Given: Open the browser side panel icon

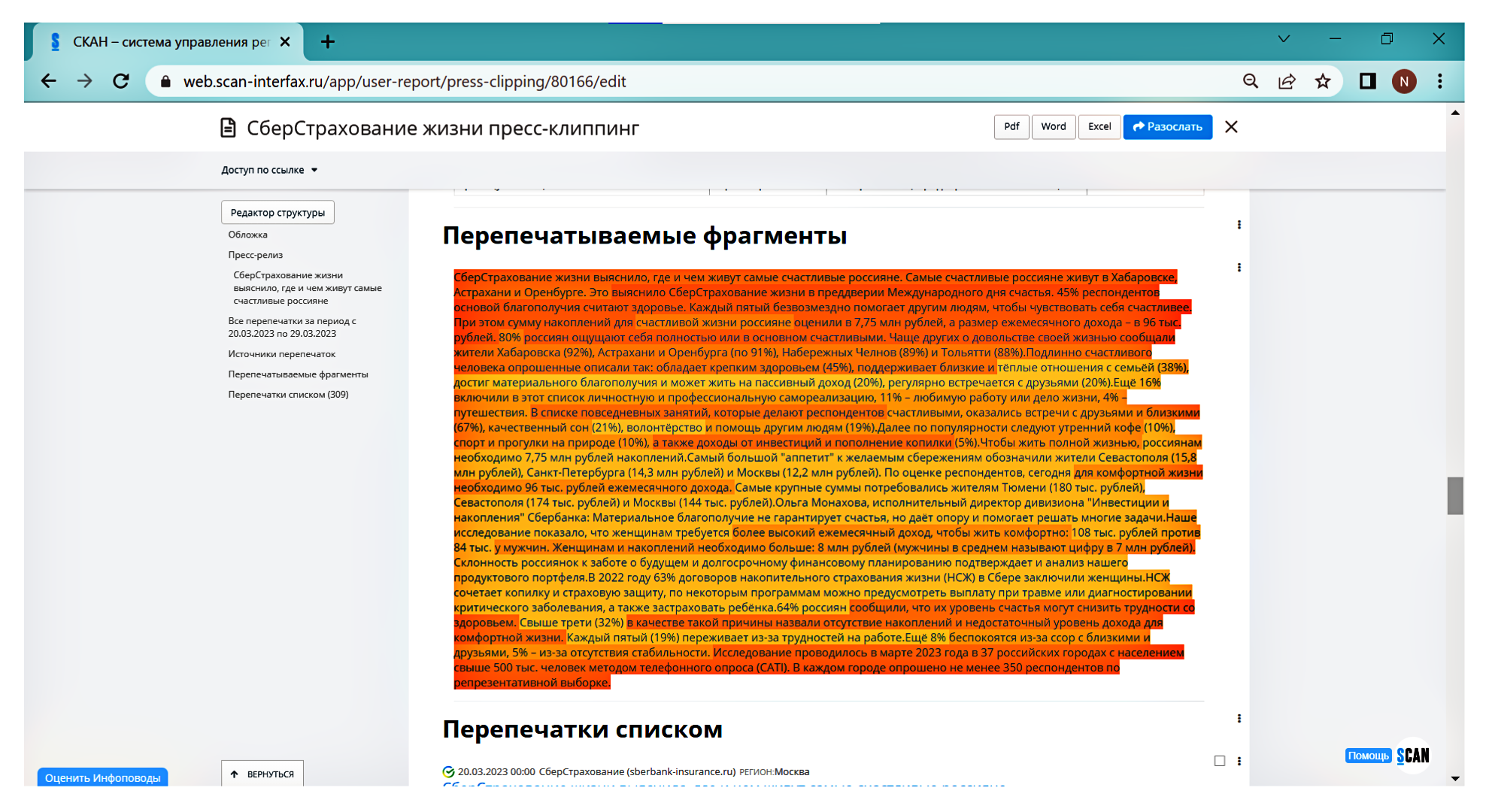Looking at the screenshot, I should tap(1369, 81).
